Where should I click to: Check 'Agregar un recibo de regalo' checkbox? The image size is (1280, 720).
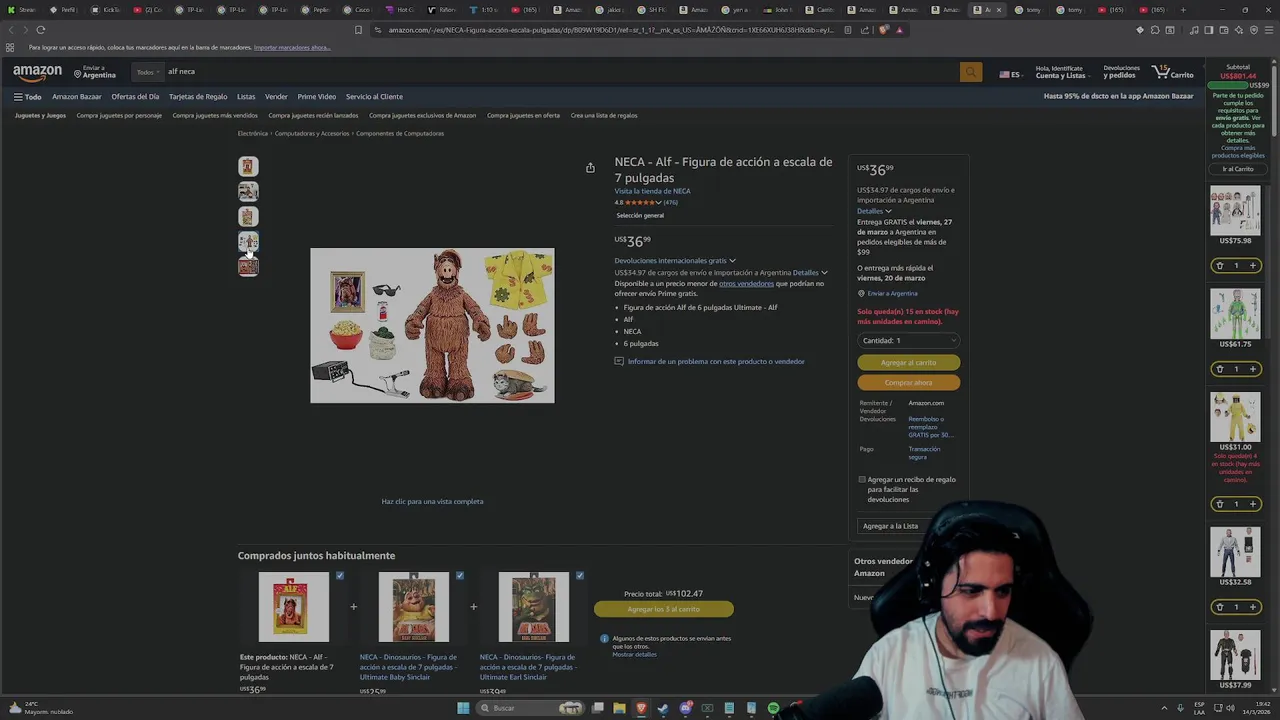click(862, 480)
